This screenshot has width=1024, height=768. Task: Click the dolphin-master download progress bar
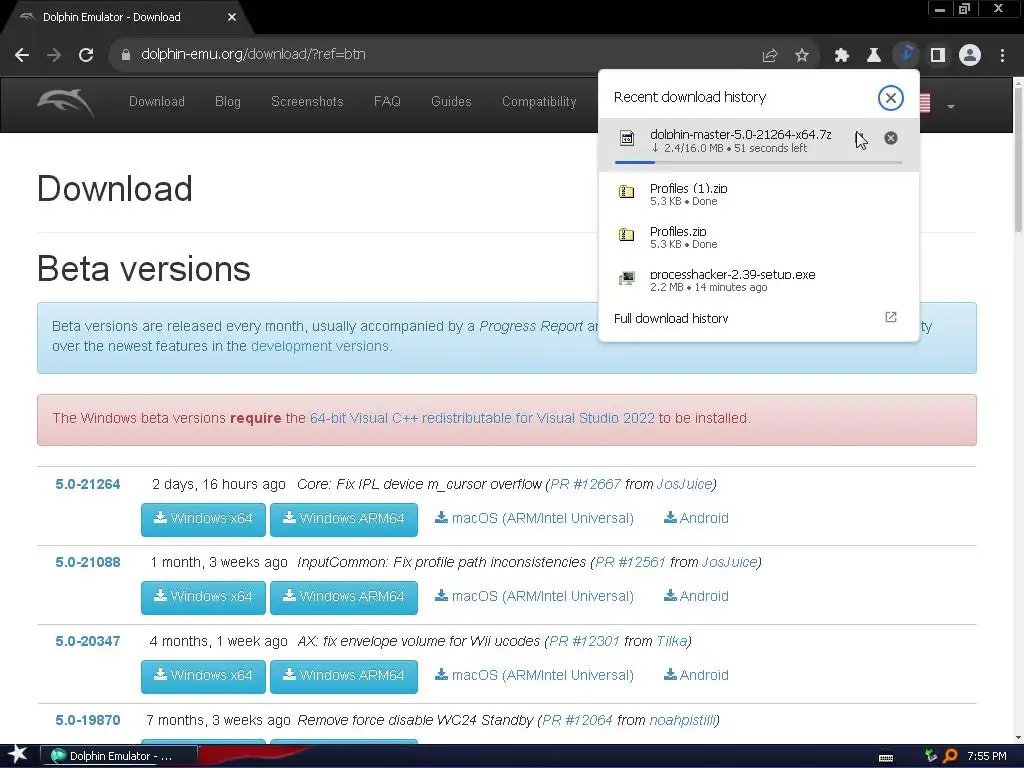click(758, 162)
